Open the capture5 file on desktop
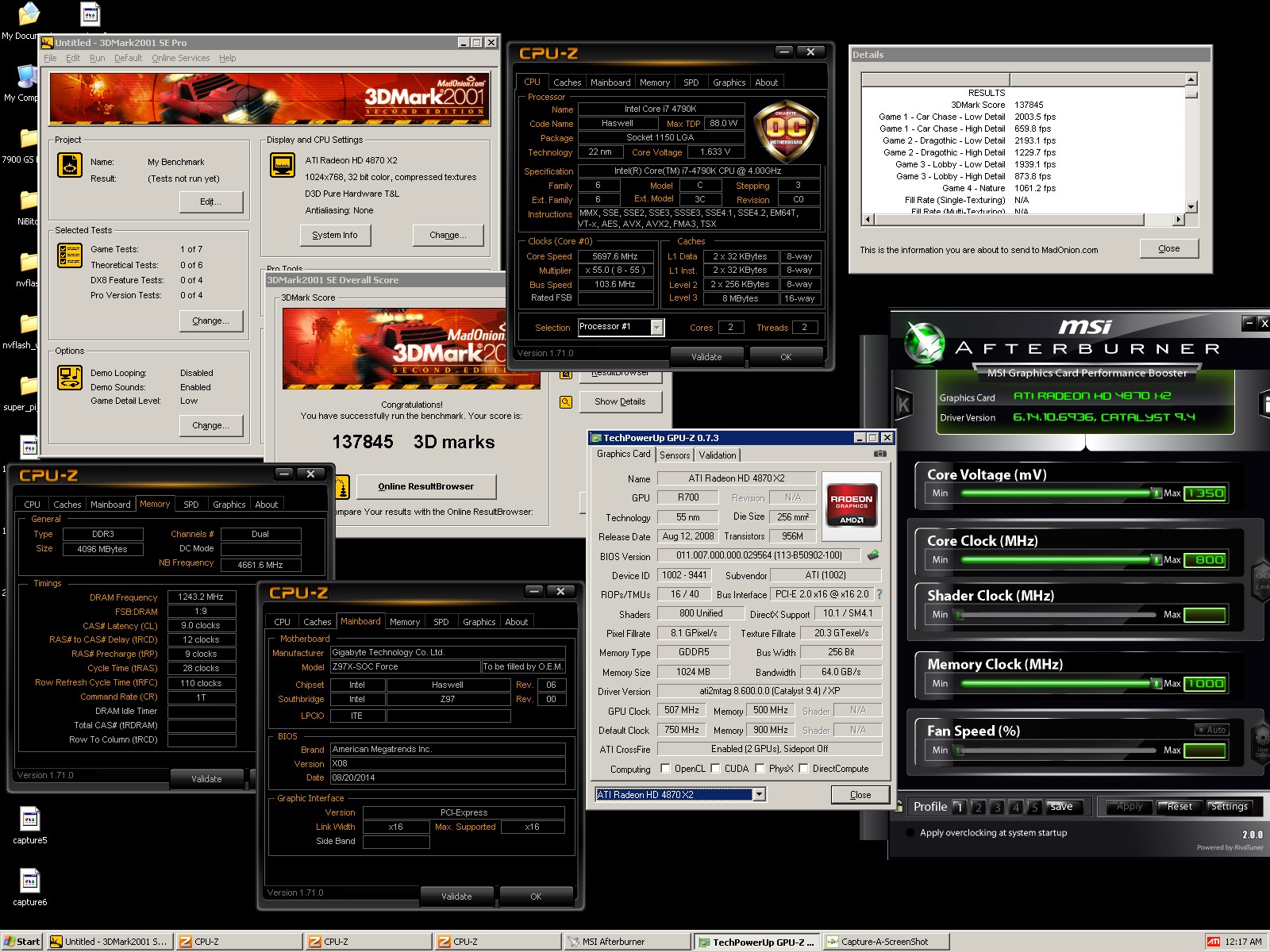 coord(29,818)
